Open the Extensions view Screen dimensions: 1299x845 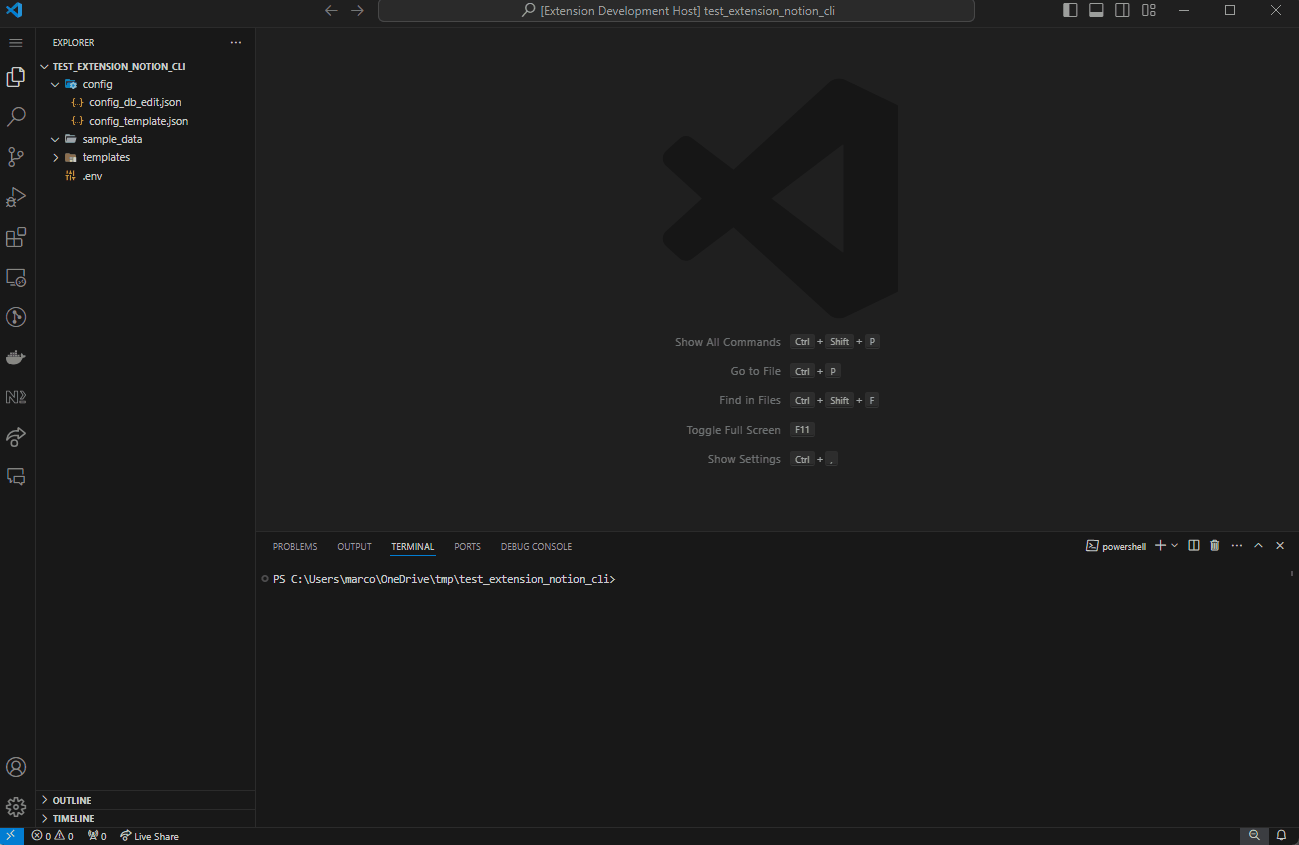(x=16, y=237)
